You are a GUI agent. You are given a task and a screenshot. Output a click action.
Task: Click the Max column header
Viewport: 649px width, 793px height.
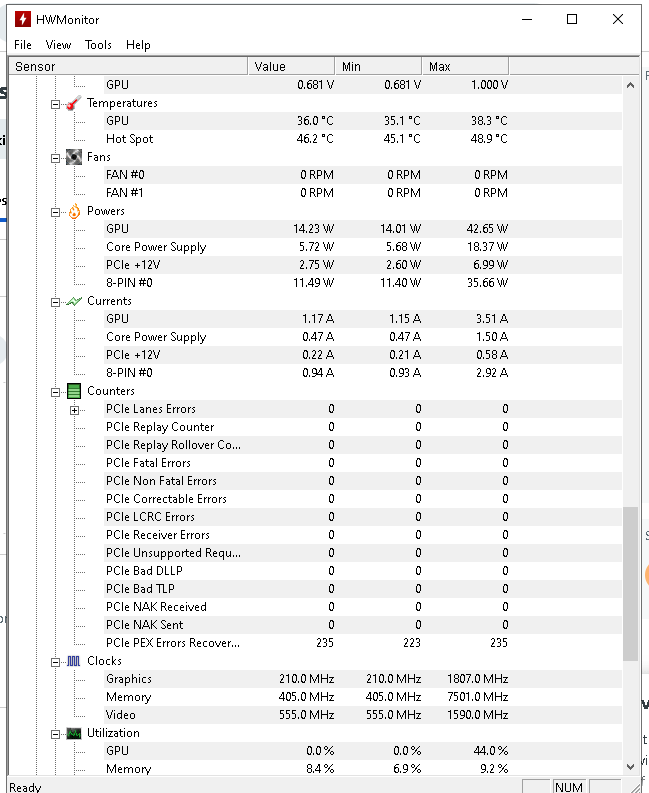(x=465, y=66)
